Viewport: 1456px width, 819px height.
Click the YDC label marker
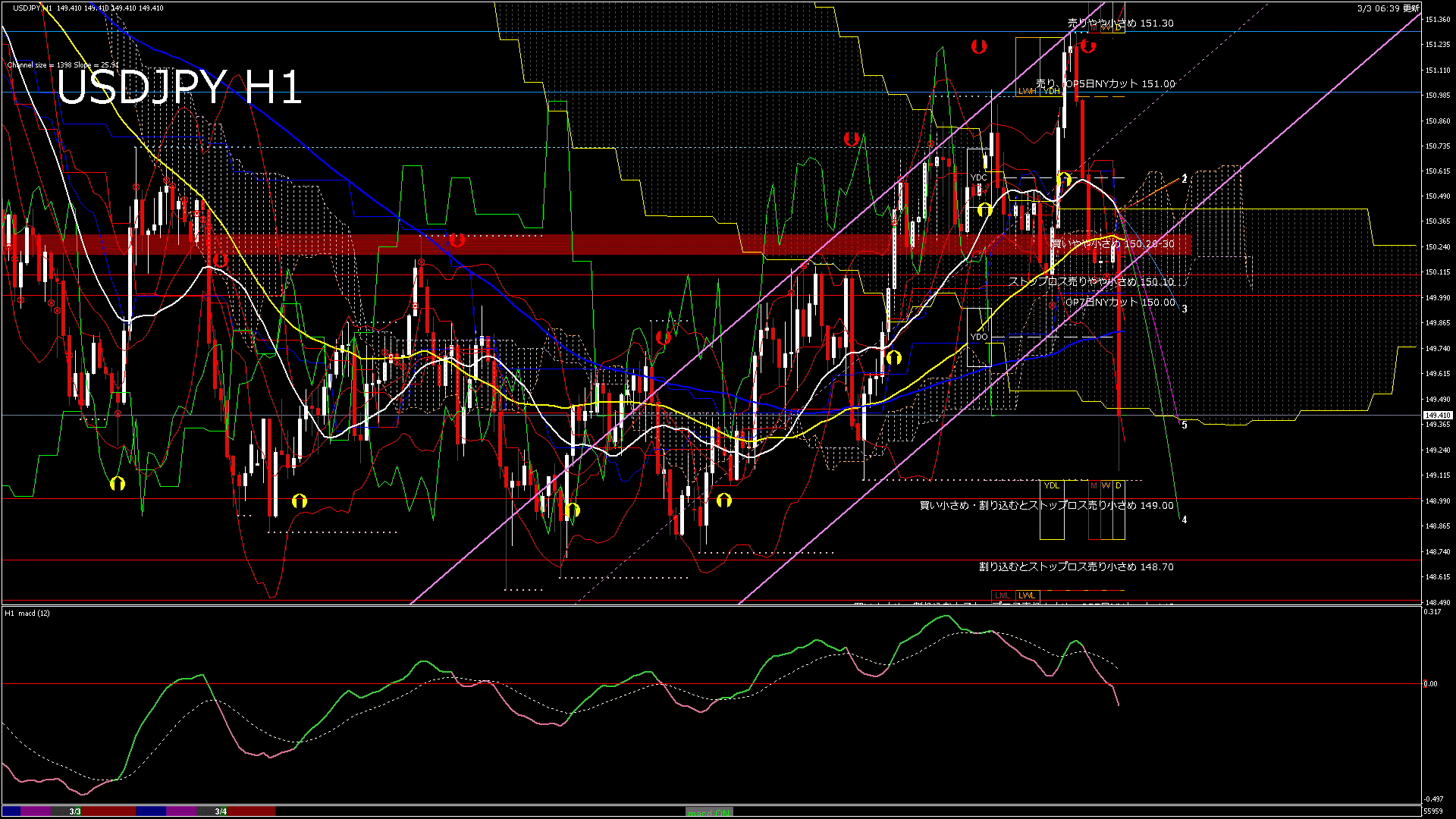[x=979, y=177]
